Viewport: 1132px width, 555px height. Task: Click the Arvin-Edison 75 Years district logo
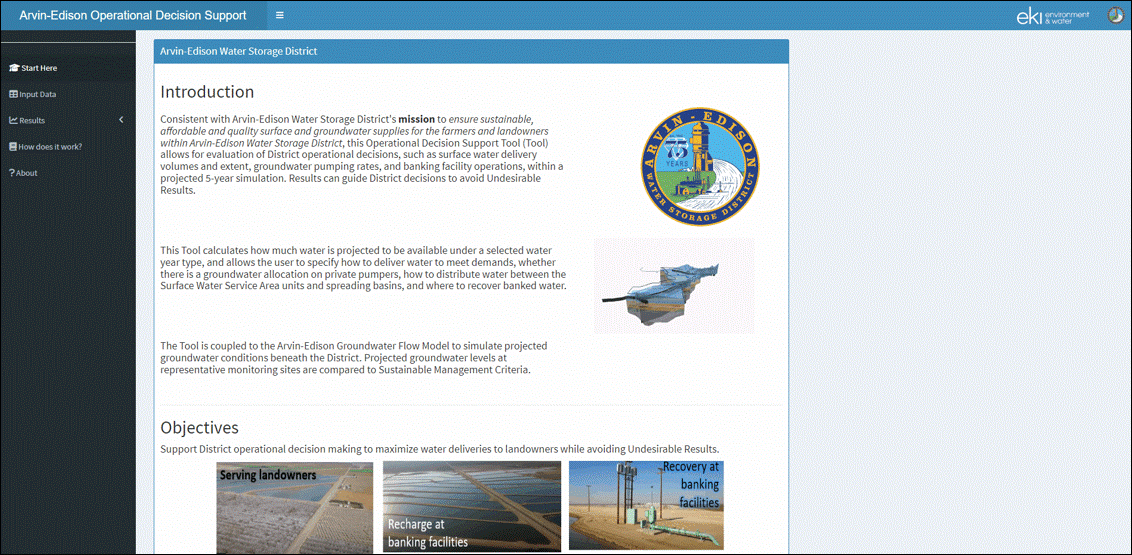(x=700, y=165)
